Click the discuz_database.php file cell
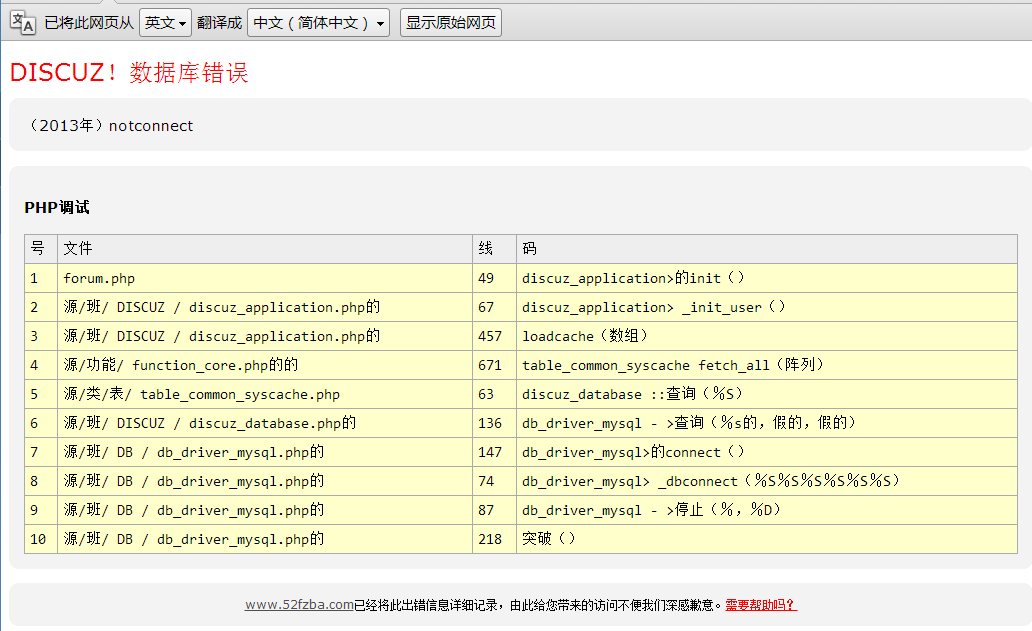This screenshot has height=631, width=1032. pyautogui.click(x=265, y=423)
